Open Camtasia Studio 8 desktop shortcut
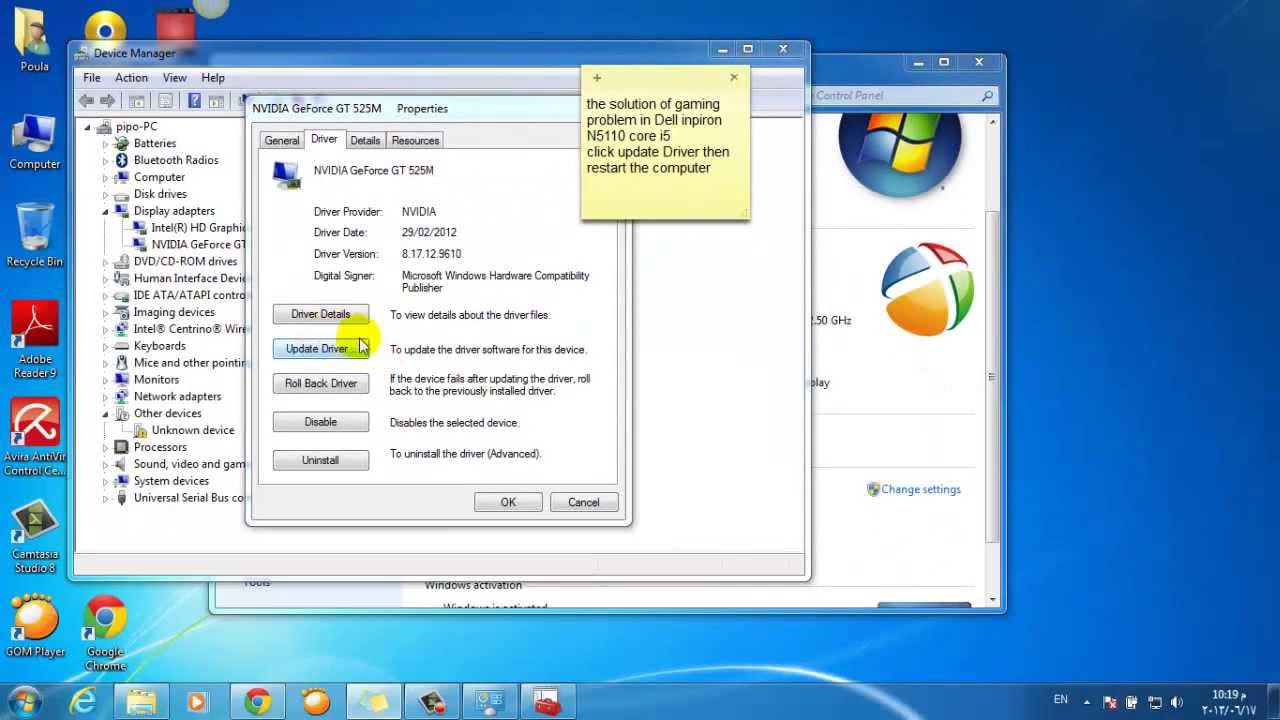Viewport: 1280px width, 720px height. [x=35, y=537]
